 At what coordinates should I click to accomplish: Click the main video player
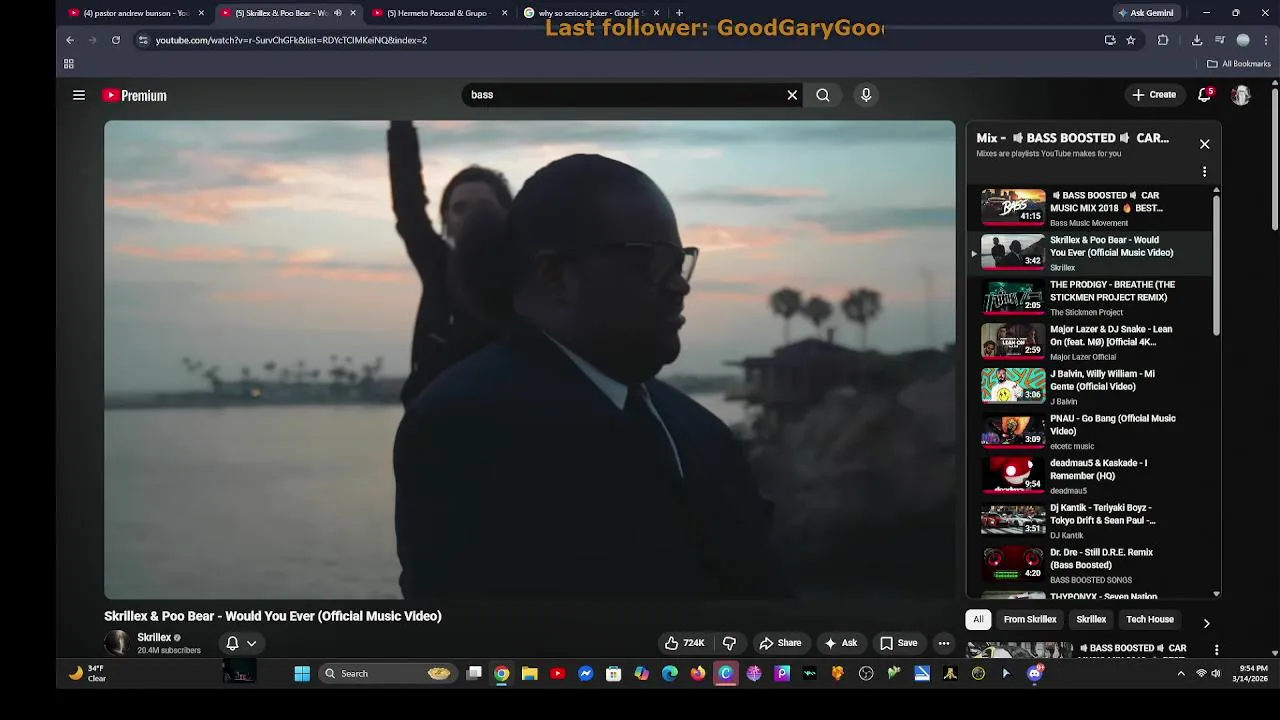(530, 360)
